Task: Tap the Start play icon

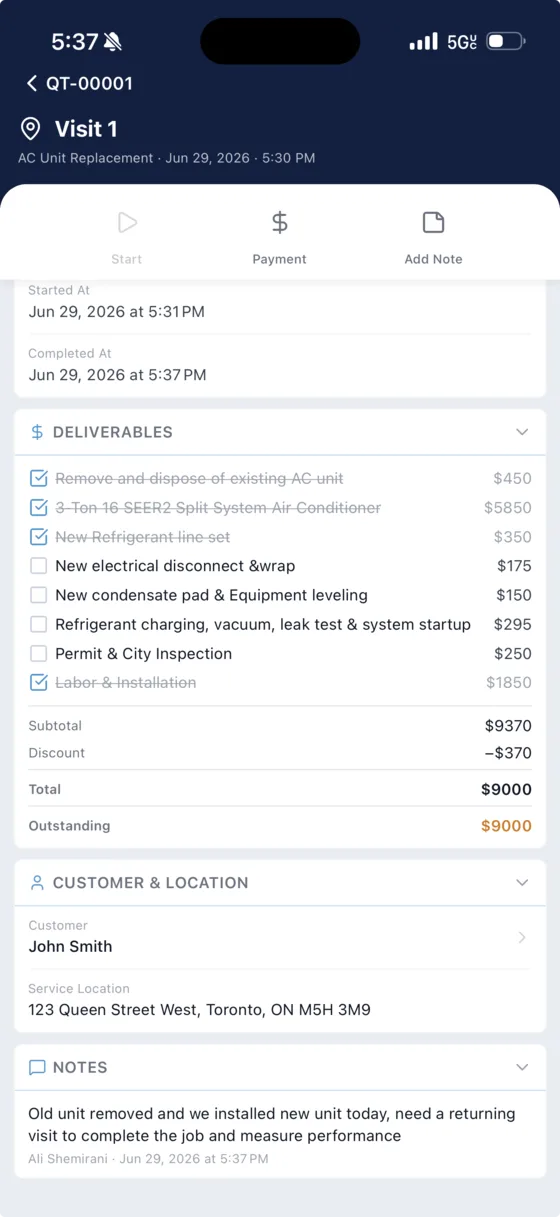Action: [127, 223]
